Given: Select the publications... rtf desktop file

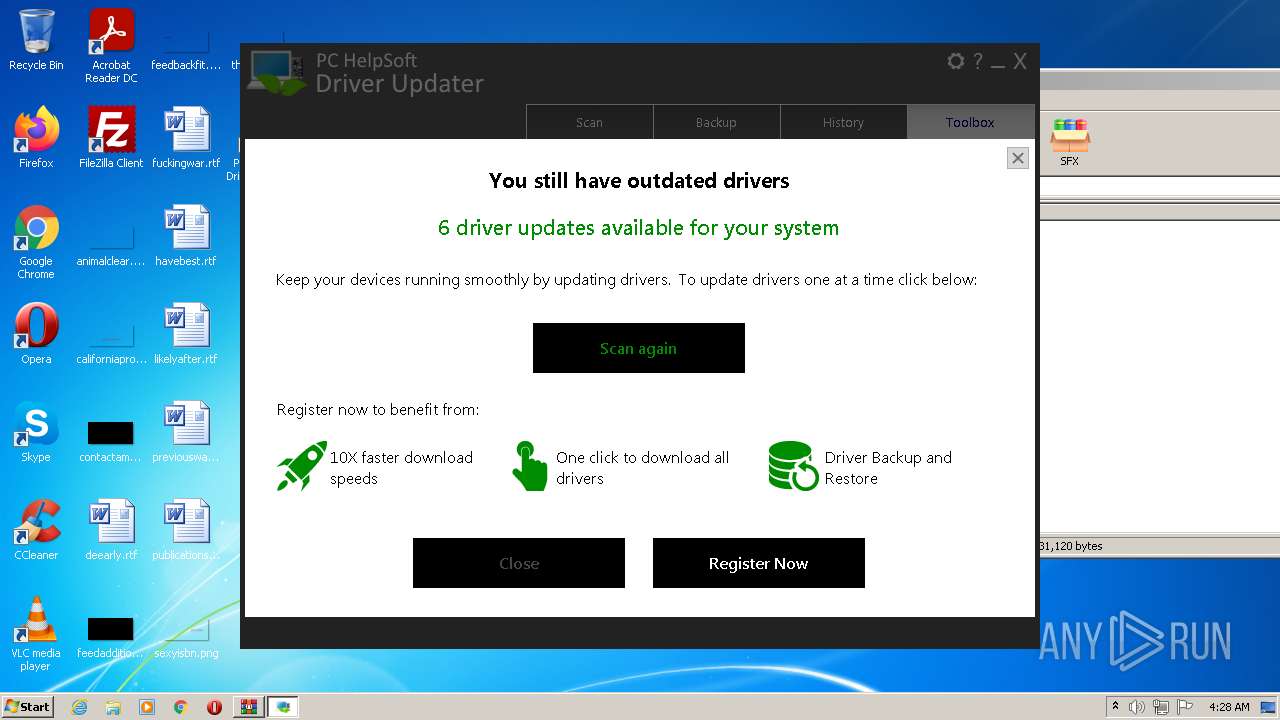Looking at the screenshot, I should point(186,530).
